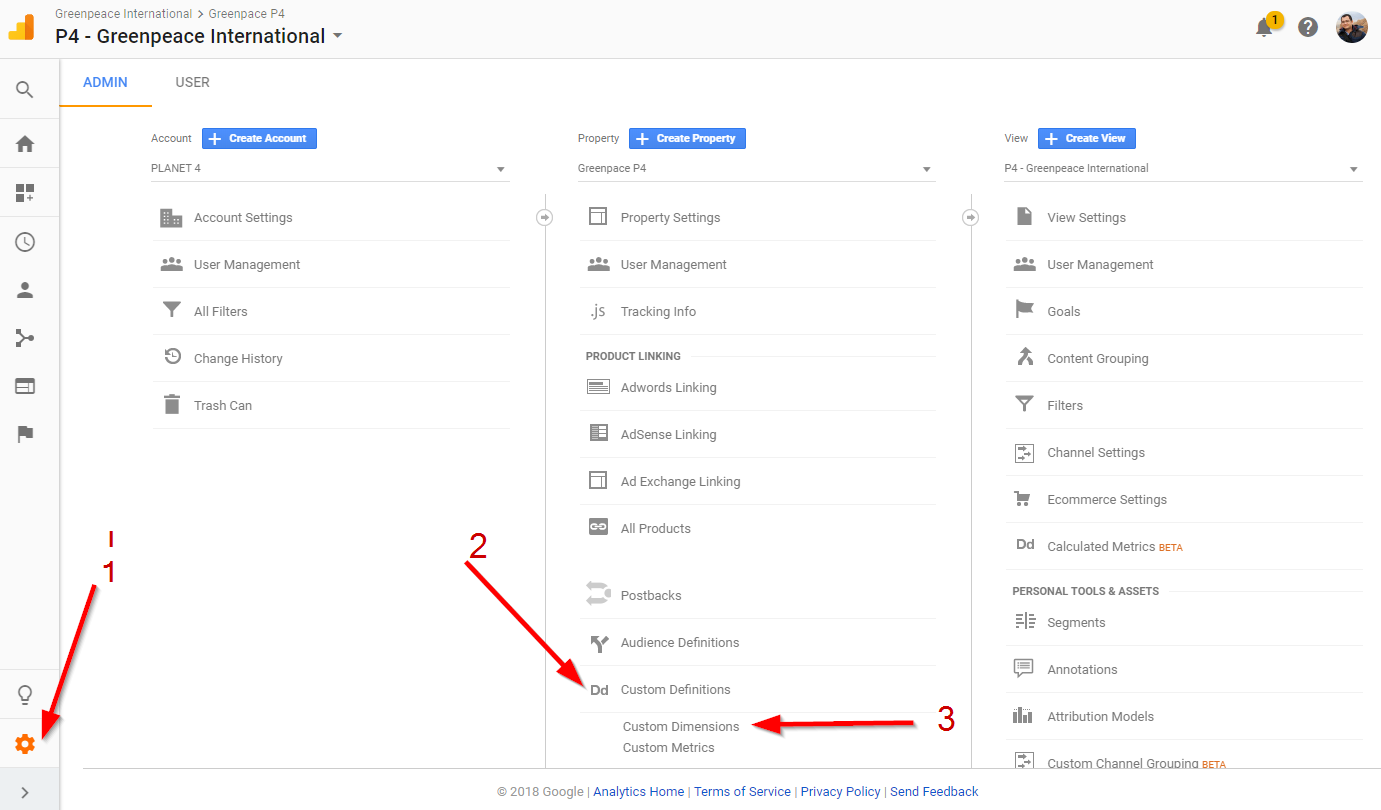Click Greenpeace International breadcrumb text
The height and width of the screenshot is (810, 1381).
(123, 14)
